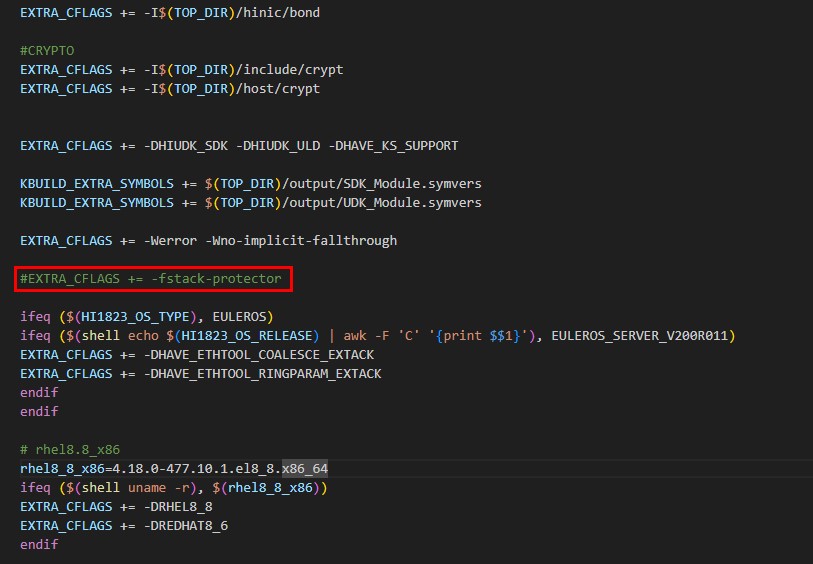Click '-DRHEL8_8' flag text
The image size is (813, 564).
pos(178,506)
